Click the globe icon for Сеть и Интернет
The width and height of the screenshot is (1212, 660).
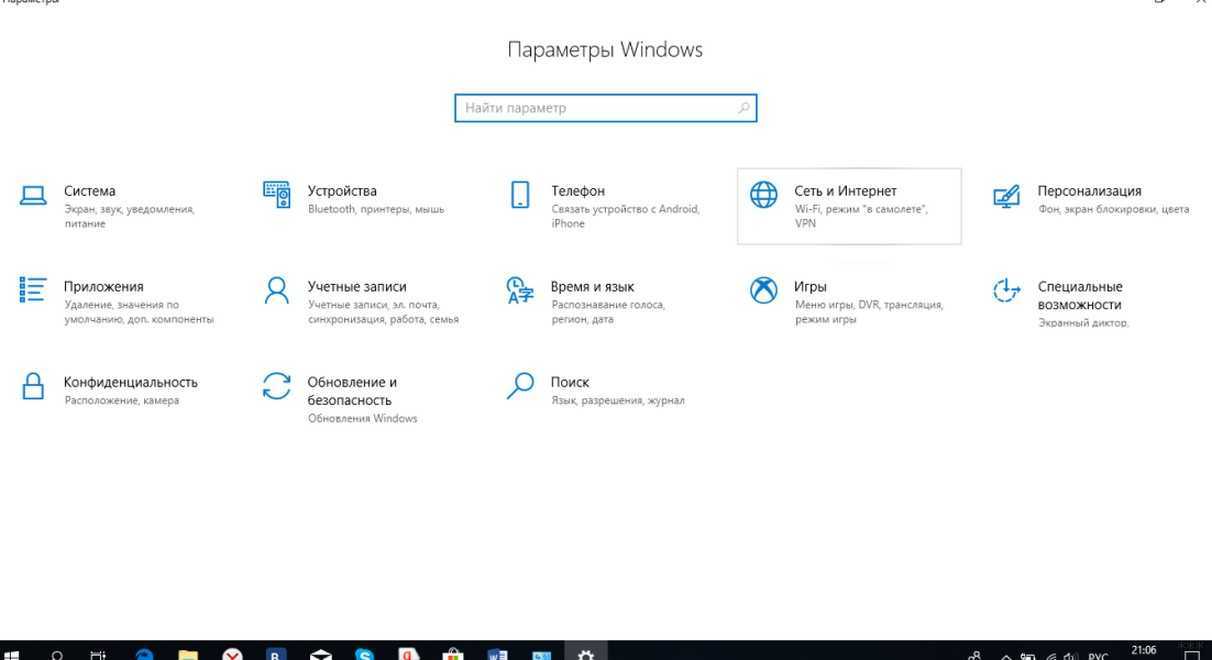(764, 195)
